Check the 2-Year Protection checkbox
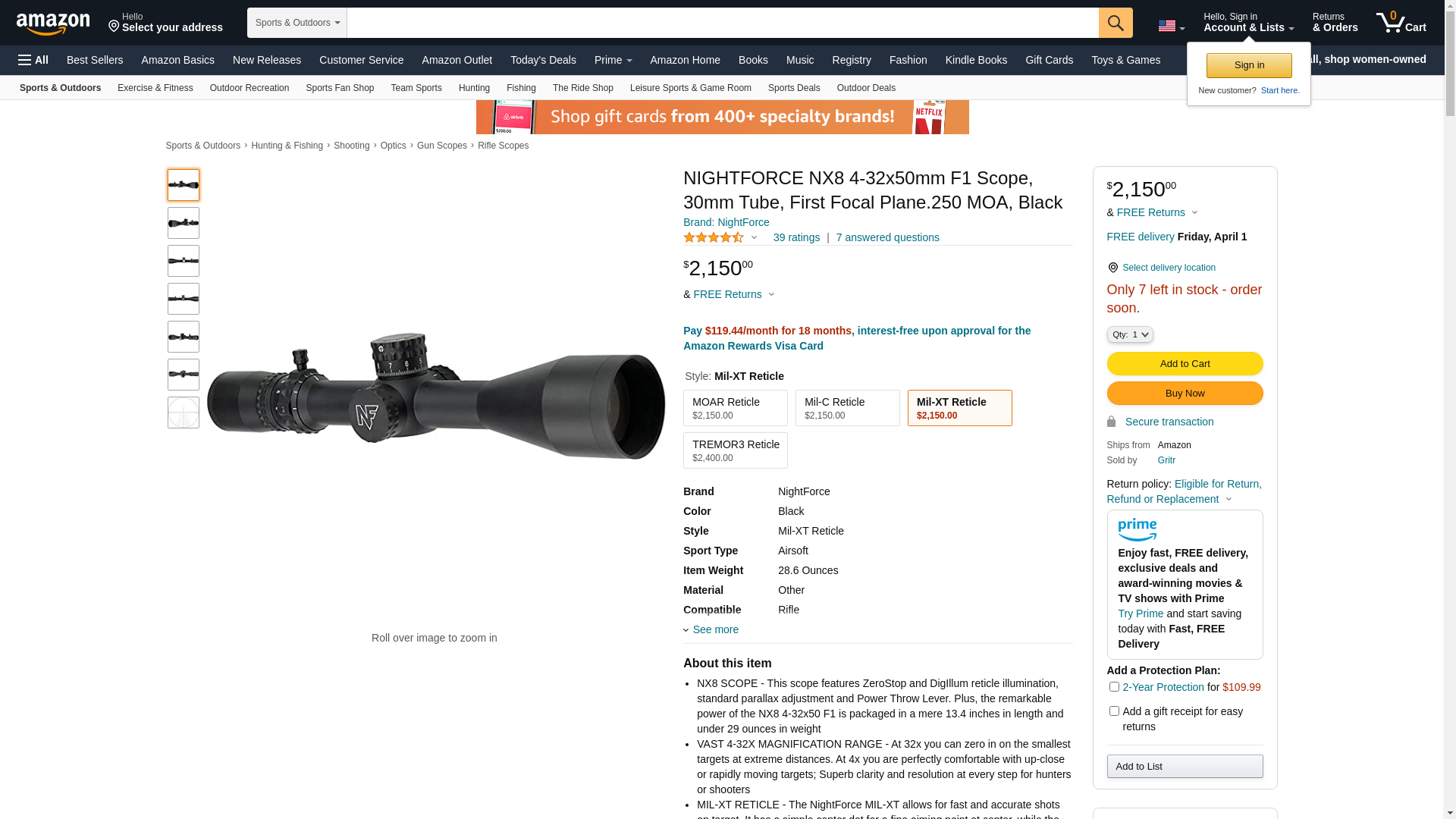Image resolution: width=1456 pixels, height=819 pixels. (1114, 687)
